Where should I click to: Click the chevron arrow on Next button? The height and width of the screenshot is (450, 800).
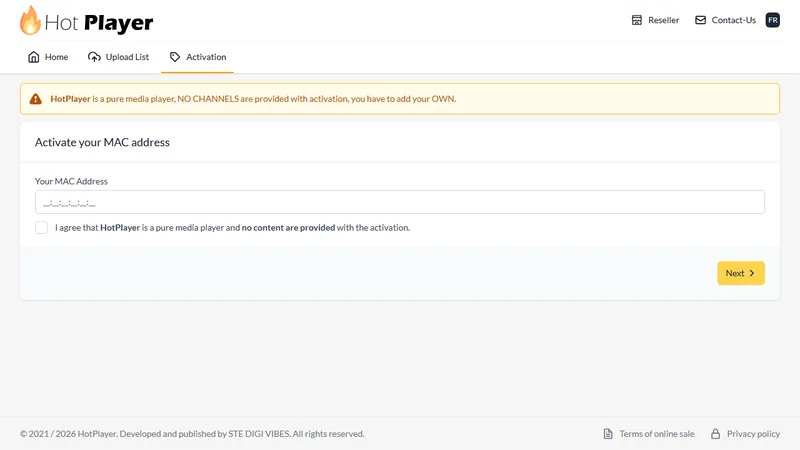(752, 273)
